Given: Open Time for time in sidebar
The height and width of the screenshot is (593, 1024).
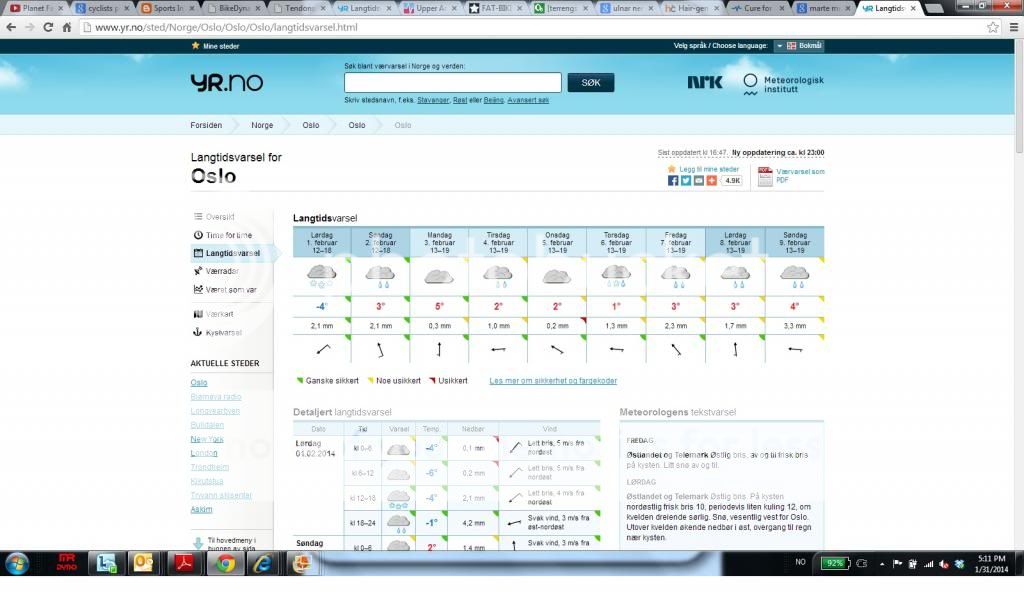Looking at the screenshot, I should pos(229,235).
